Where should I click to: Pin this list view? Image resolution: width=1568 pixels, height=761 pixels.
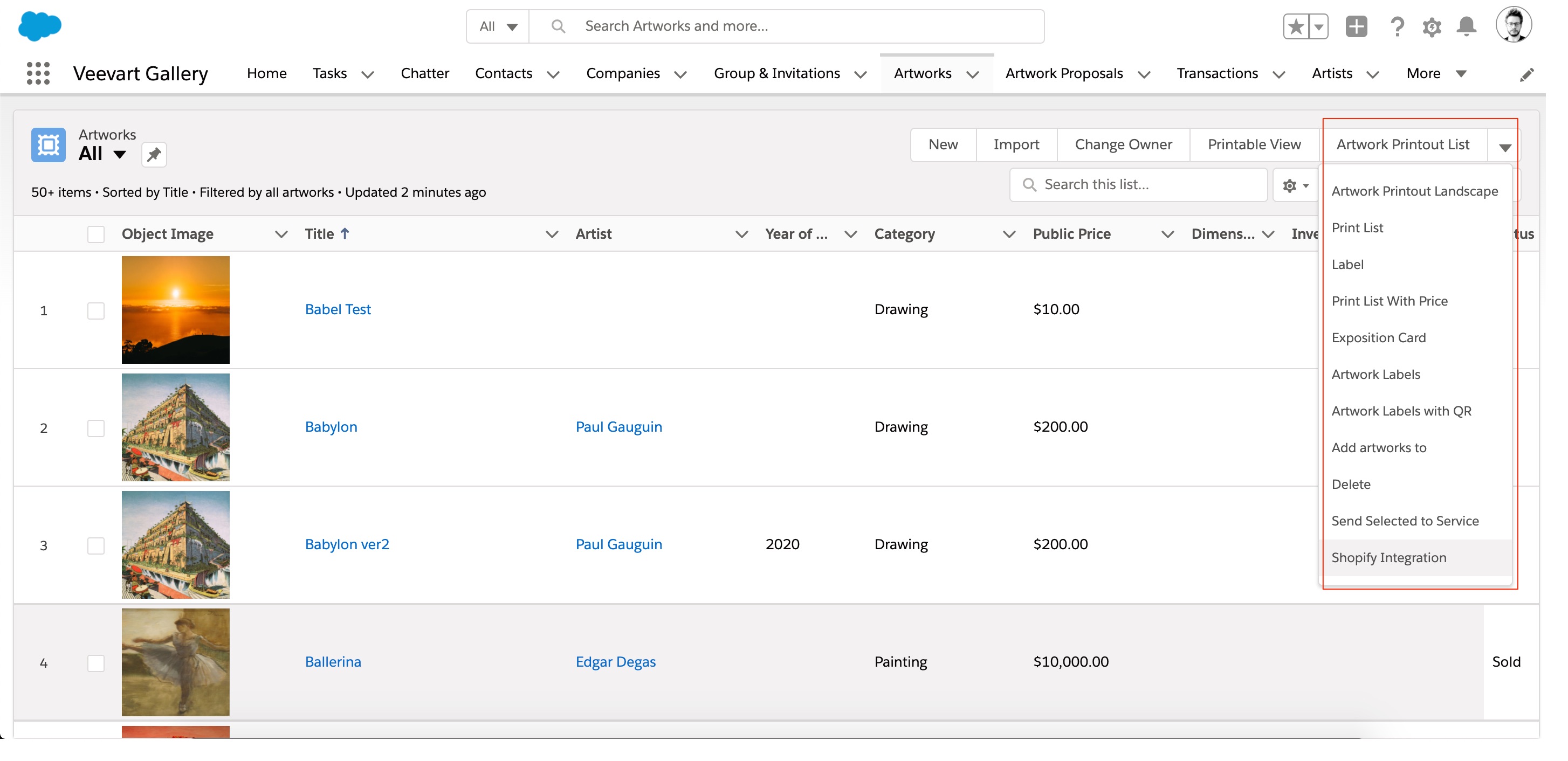[154, 155]
